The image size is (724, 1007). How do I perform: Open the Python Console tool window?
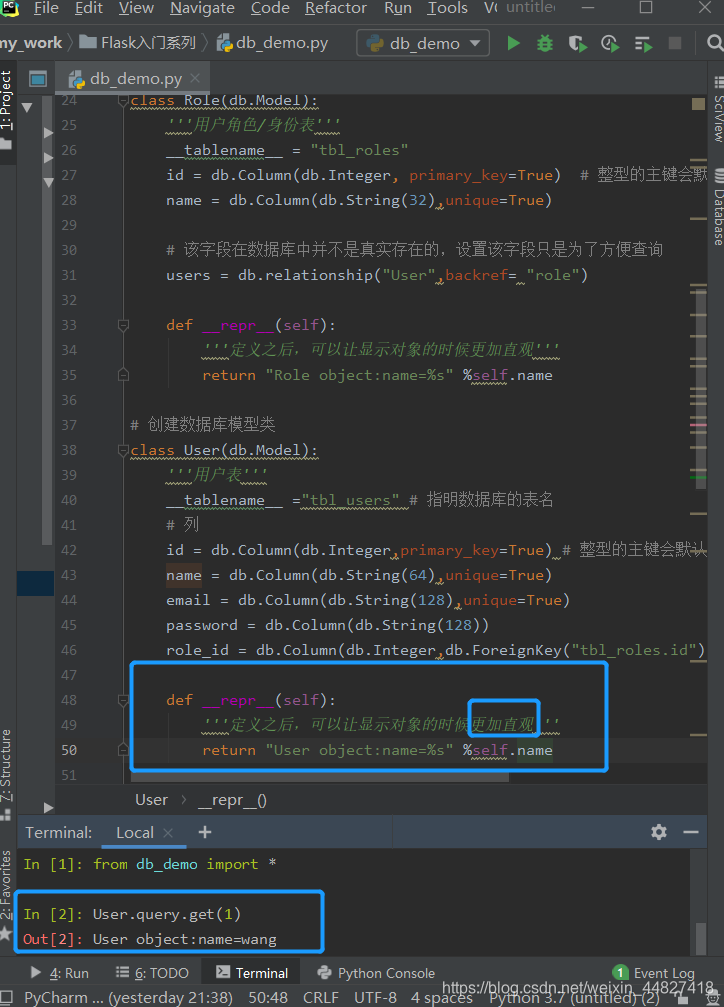tap(376, 973)
